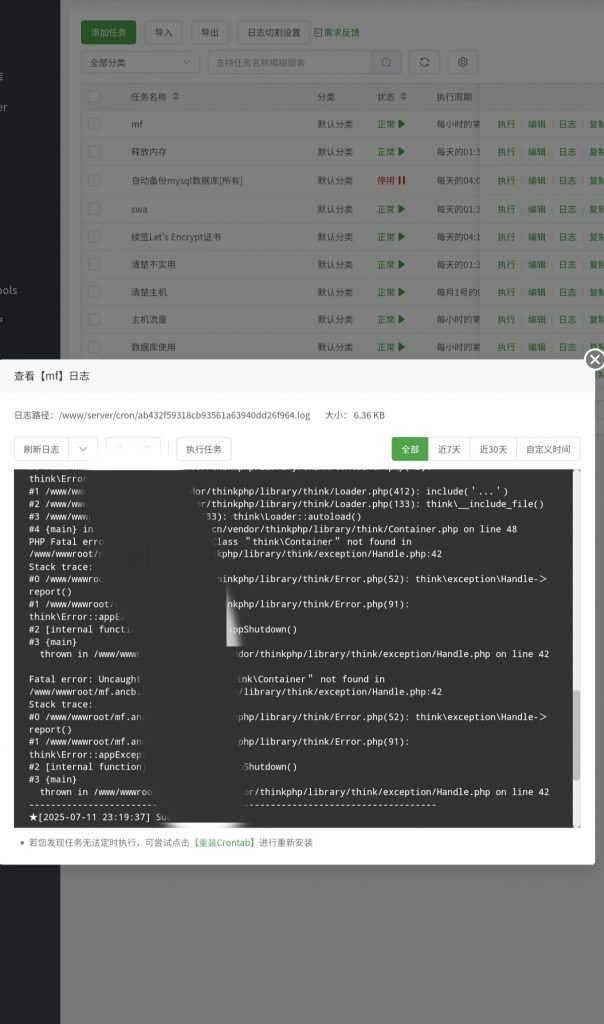Open the 全部分类 category dropdown

pos(140,62)
